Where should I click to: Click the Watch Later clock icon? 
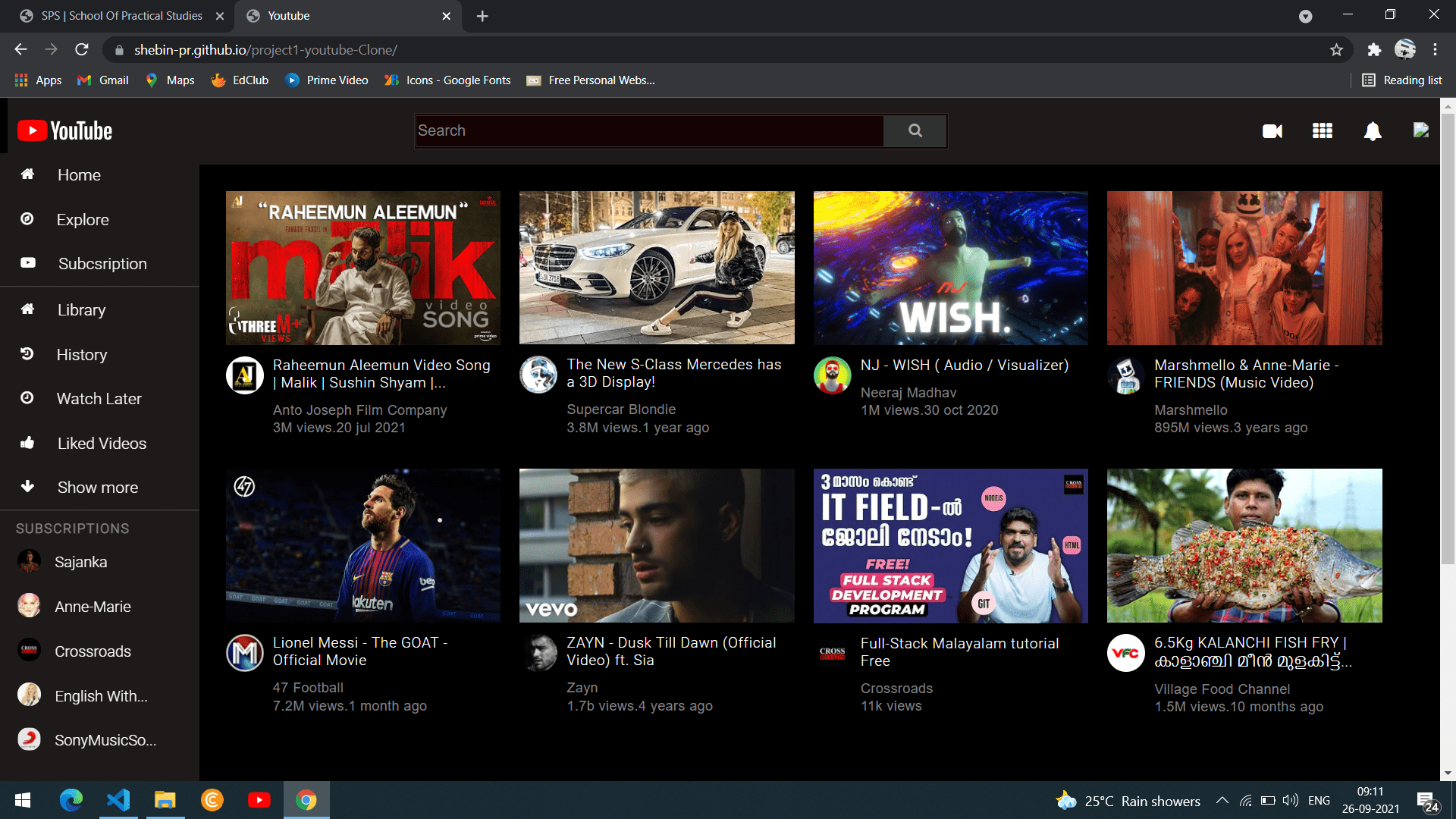(x=27, y=398)
